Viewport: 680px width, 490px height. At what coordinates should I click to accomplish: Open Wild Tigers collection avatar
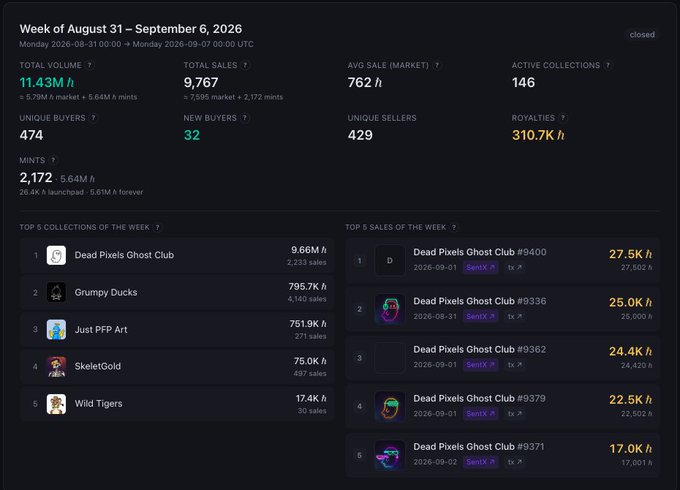[56, 404]
